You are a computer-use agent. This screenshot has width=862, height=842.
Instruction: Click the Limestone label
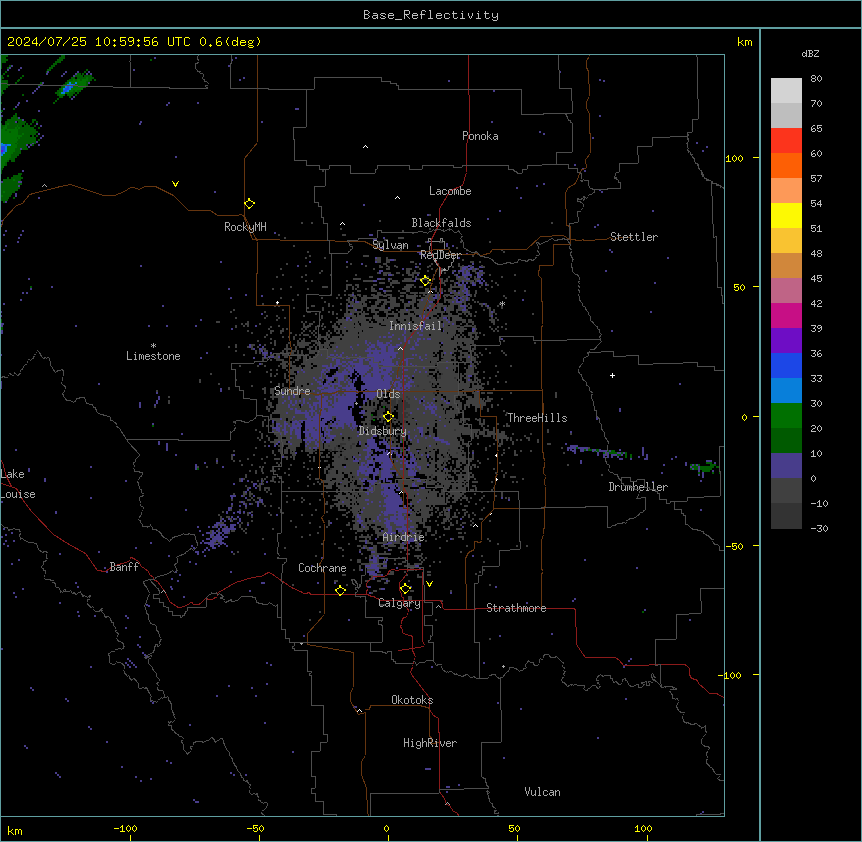coord(153,356)
